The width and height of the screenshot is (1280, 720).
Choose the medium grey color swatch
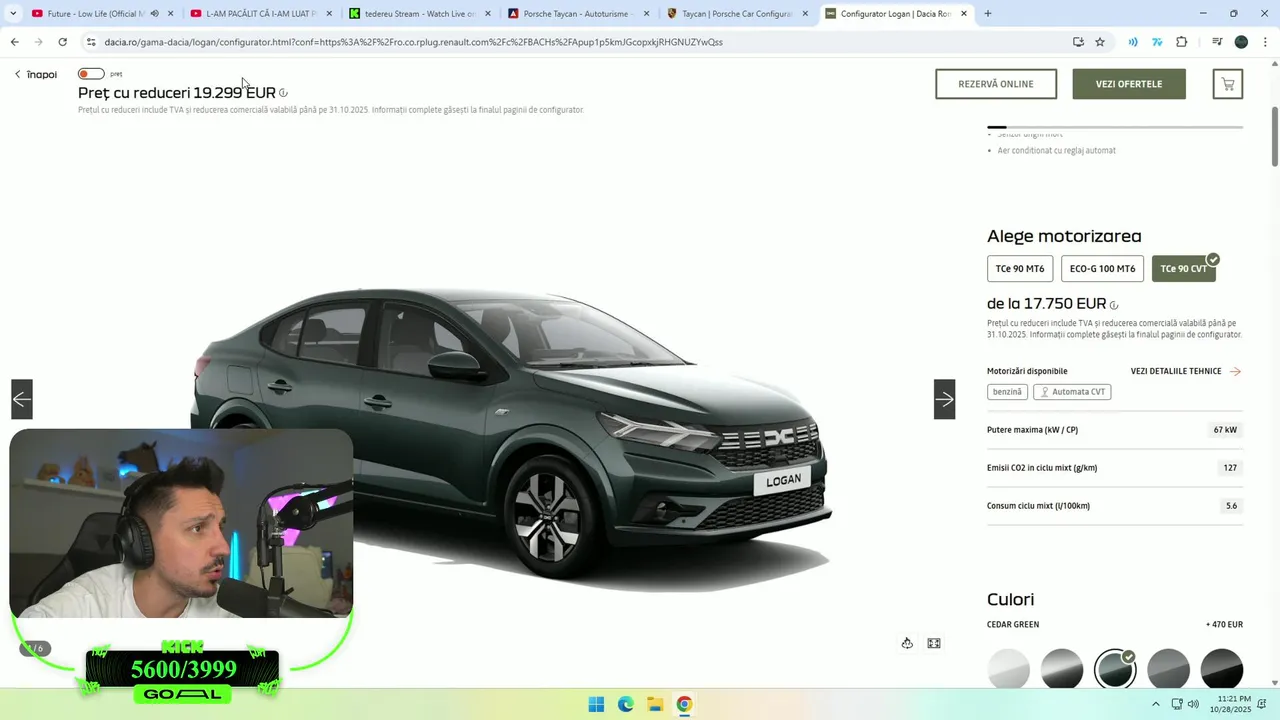1168,669
